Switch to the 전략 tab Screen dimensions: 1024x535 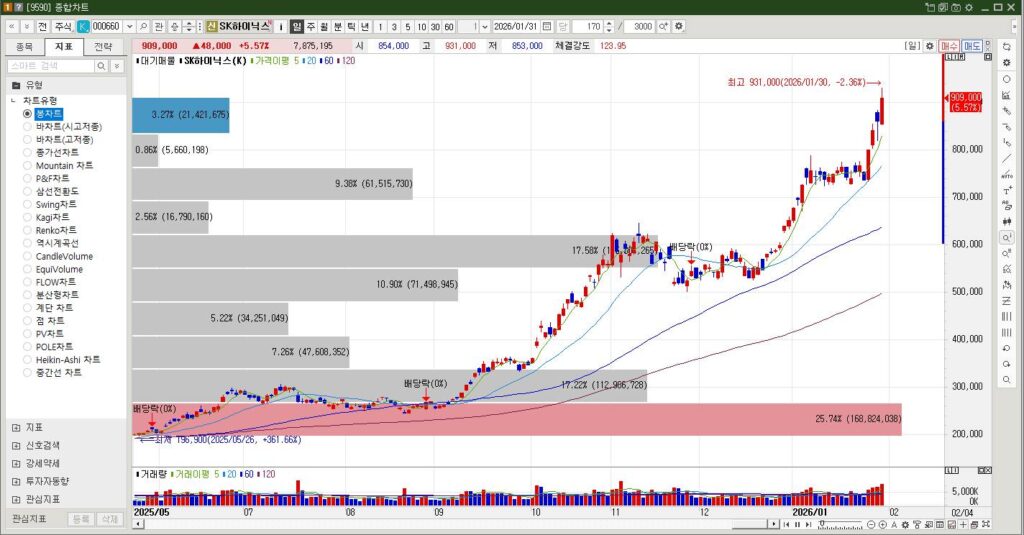point(103,46)
